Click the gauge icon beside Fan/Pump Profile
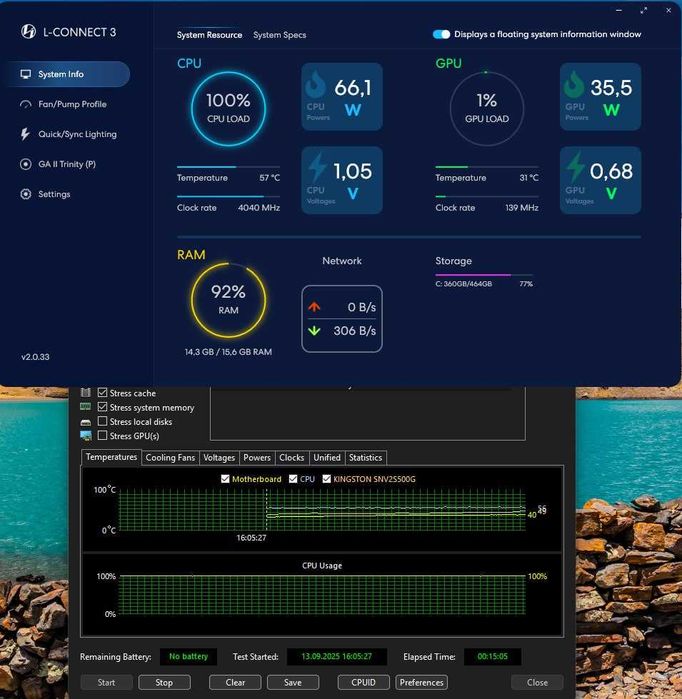 click(26, 104)
